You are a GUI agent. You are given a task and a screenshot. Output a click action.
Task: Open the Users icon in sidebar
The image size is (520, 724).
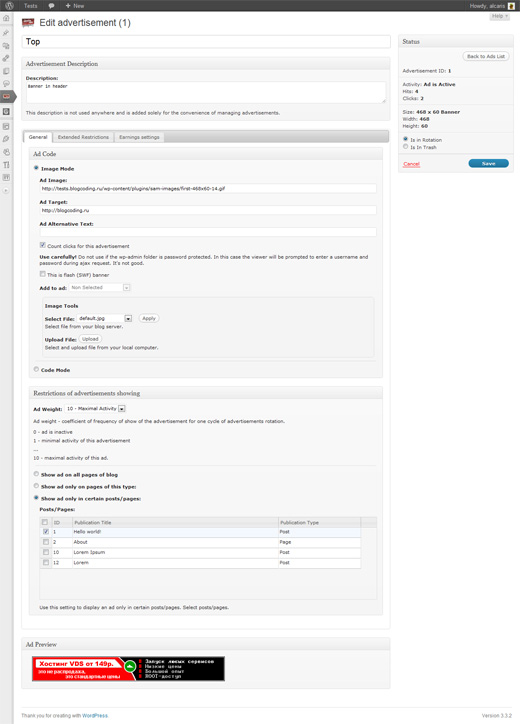coord(6,152)
